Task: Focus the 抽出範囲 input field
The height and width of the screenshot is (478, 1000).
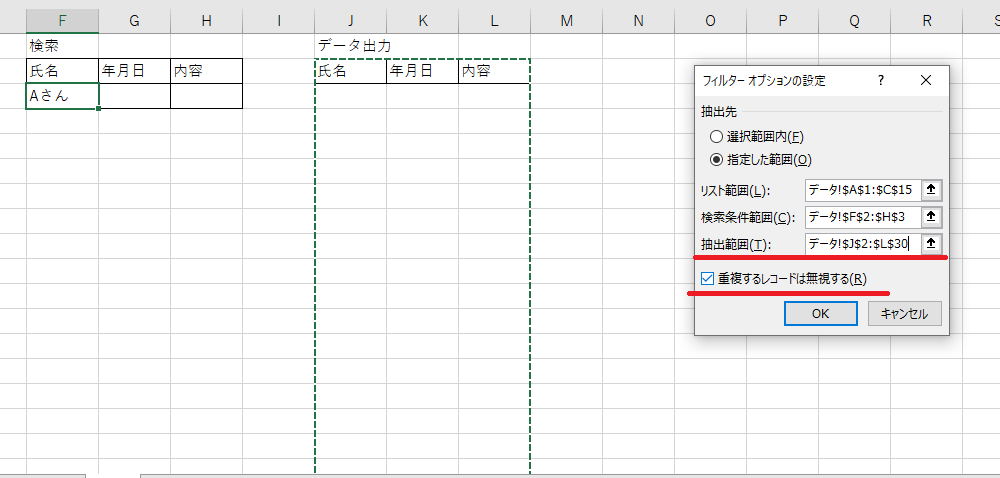Action: [x=864, y=243]
